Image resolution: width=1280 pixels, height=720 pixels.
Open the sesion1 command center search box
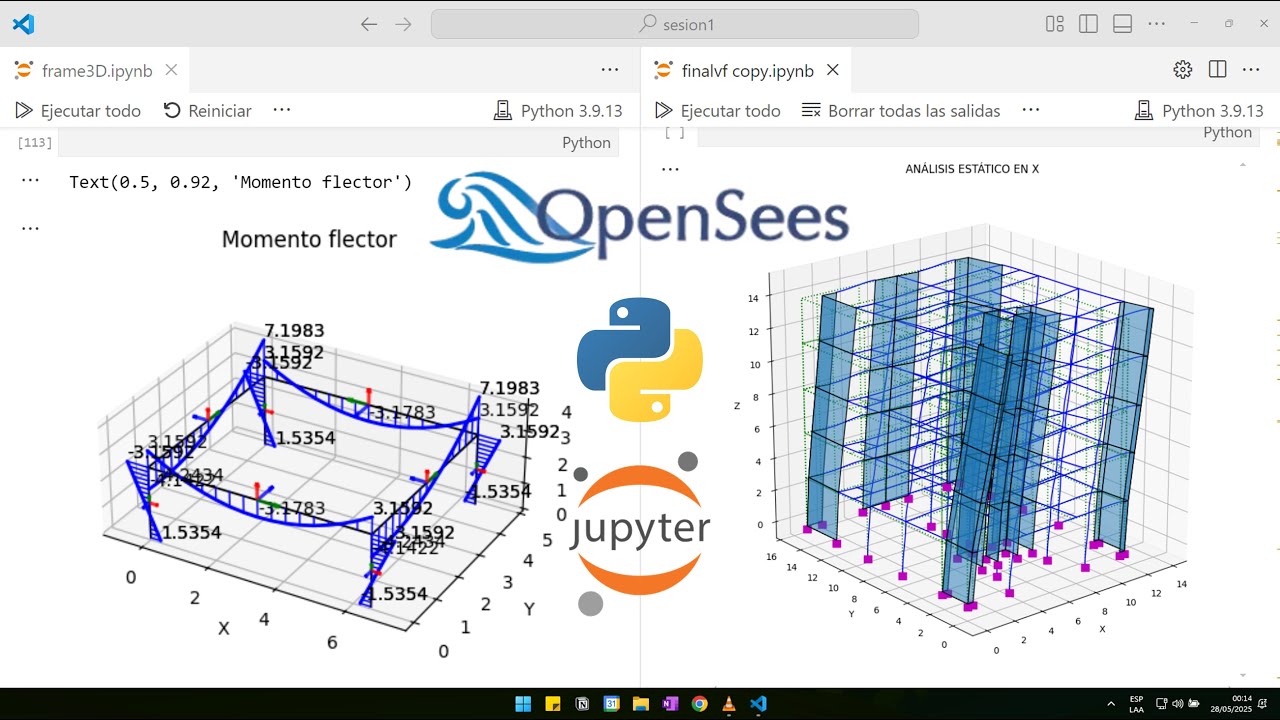[675, 24]
